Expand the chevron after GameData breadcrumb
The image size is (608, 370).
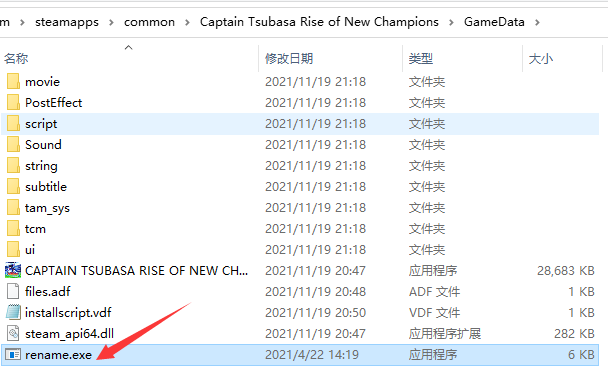pos(537,22)
